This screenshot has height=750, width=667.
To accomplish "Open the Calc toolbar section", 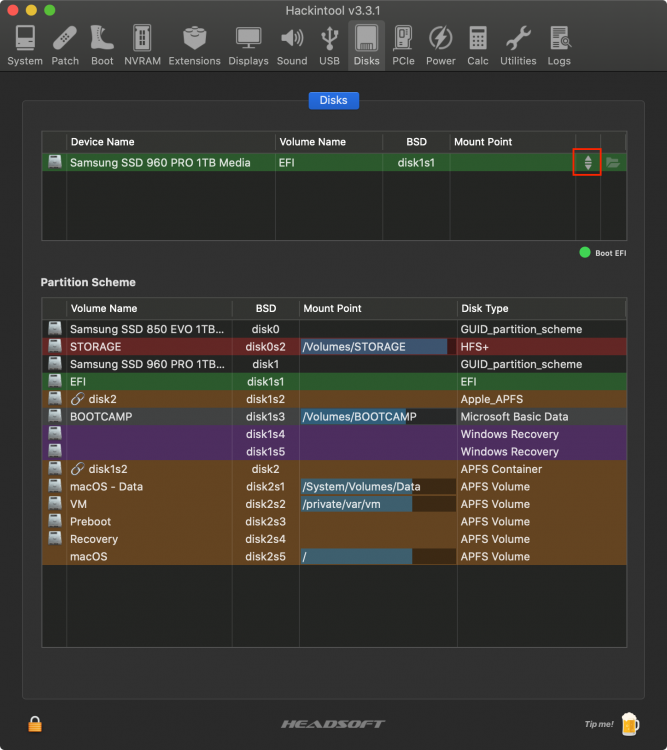I will (478, 45).
